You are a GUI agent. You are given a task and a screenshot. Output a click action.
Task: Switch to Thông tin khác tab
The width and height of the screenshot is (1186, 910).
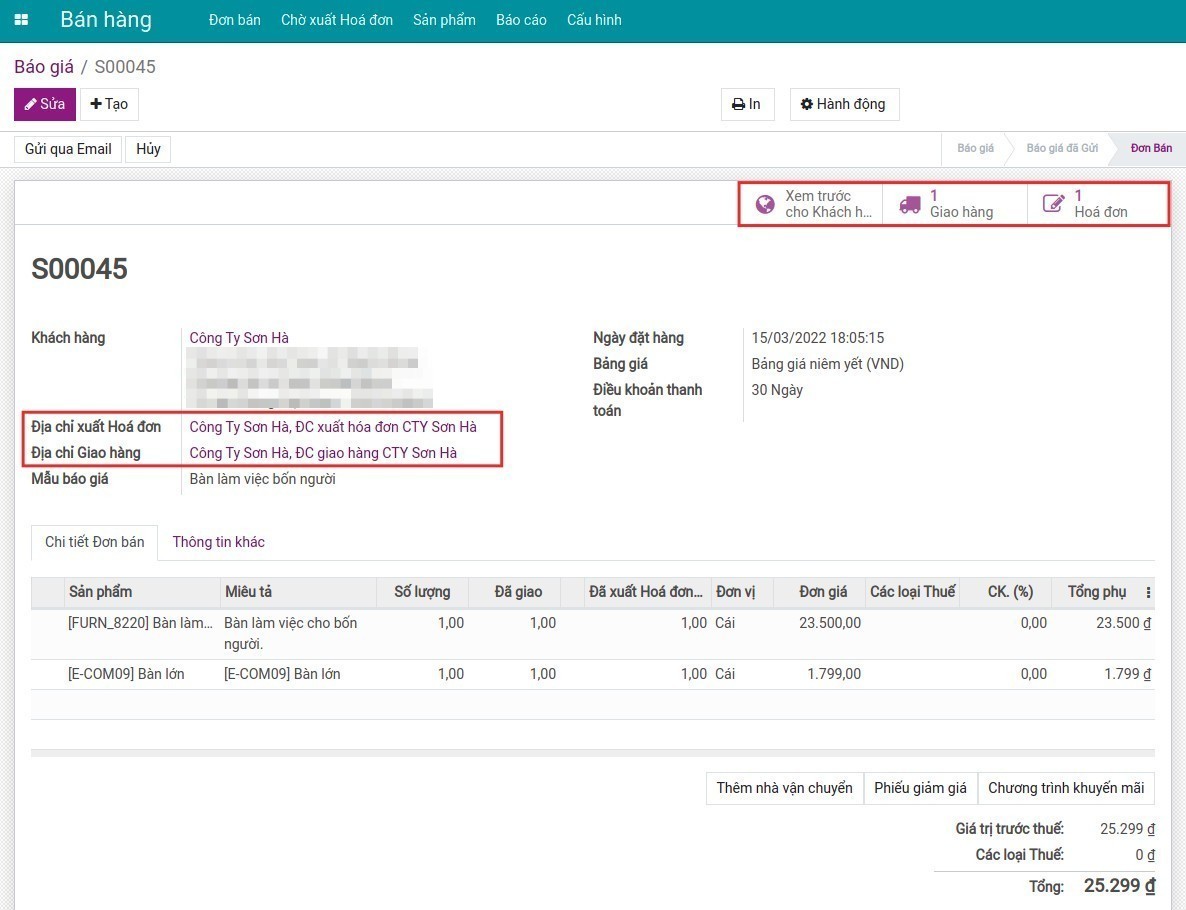(219, 542)
